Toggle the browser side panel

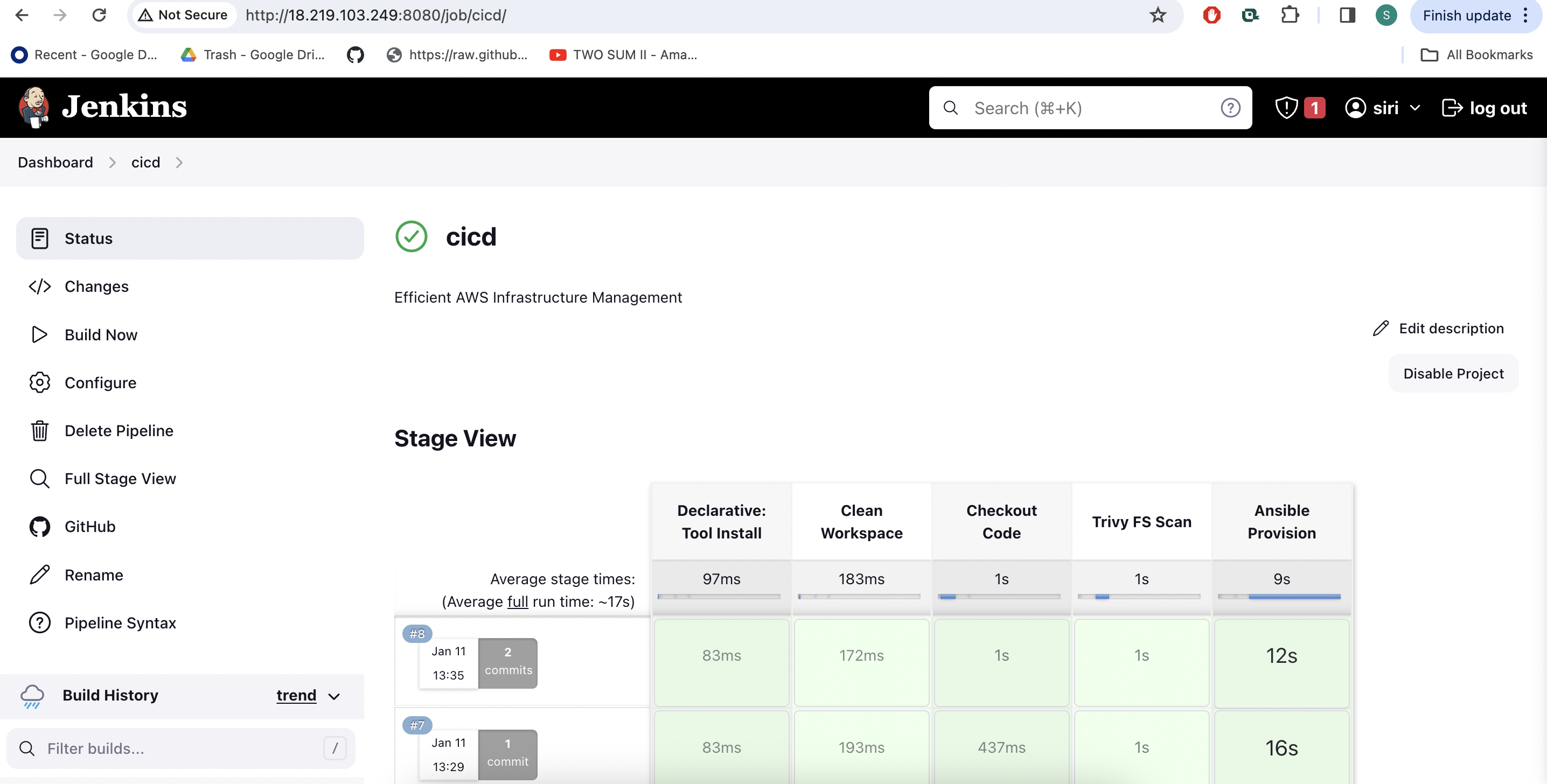(x=1347, y=16)
